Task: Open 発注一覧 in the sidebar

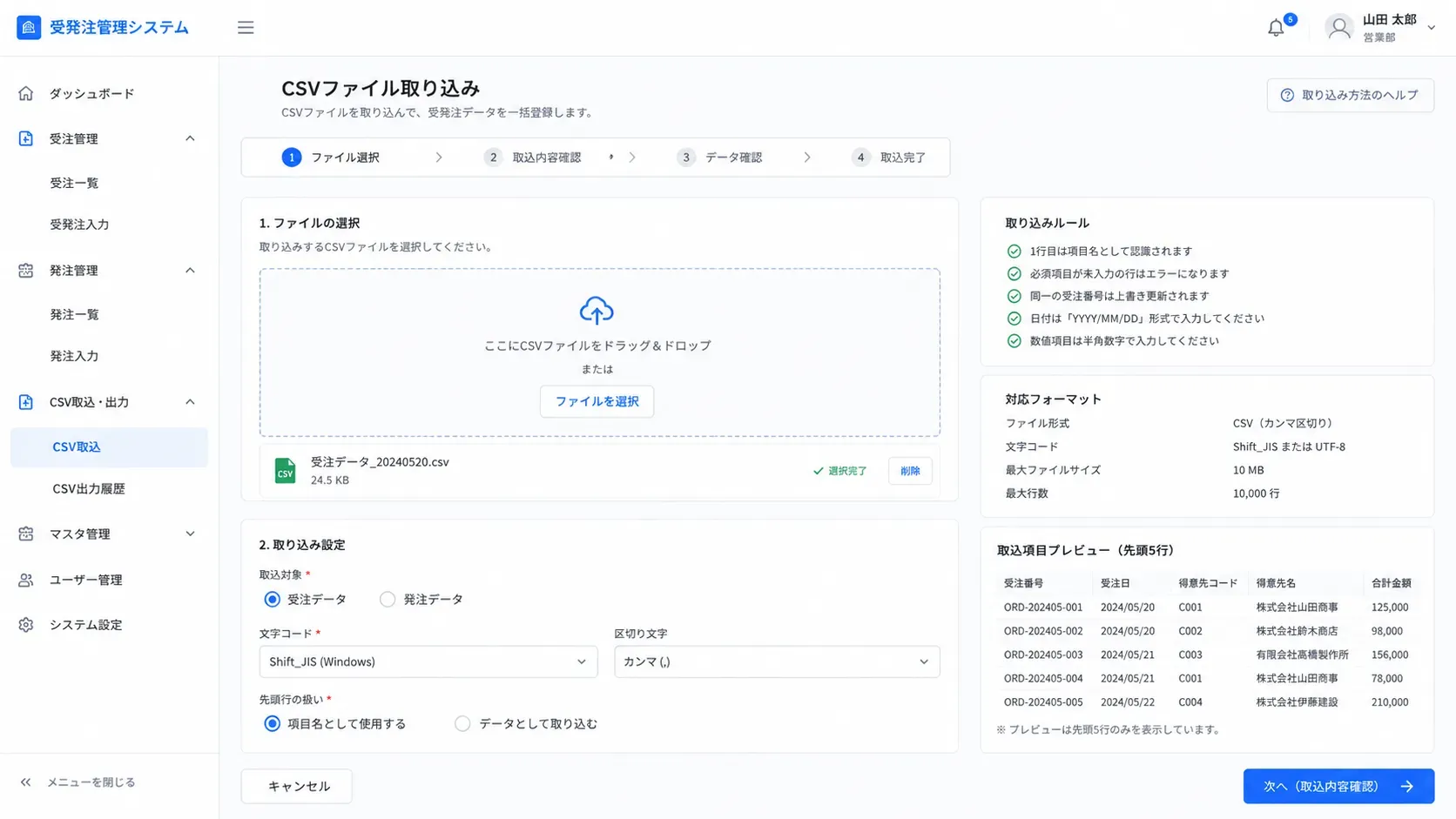Action: [74, 314]
